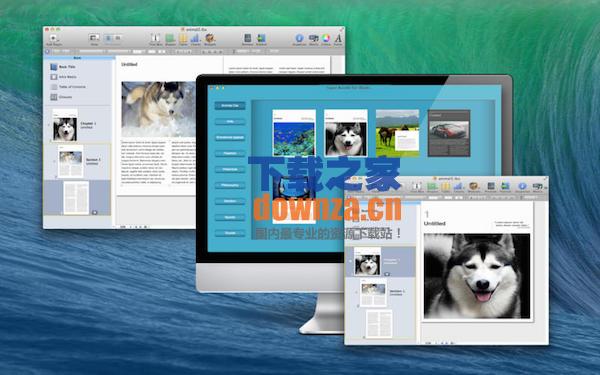600x375 pixels.
Task: Click the Preview icon in the front author window
Action: tap(491, 187)
